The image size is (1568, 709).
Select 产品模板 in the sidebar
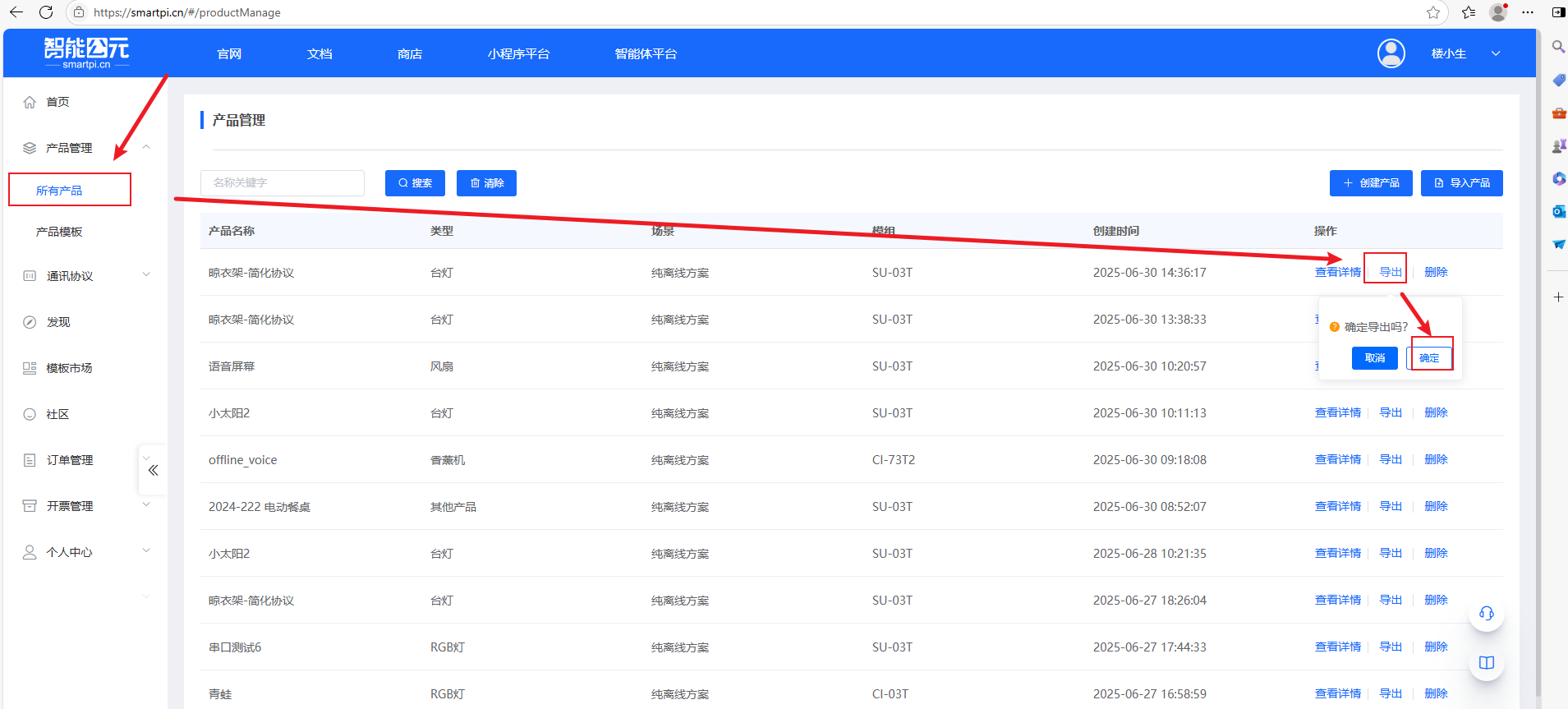coord(59,232)
